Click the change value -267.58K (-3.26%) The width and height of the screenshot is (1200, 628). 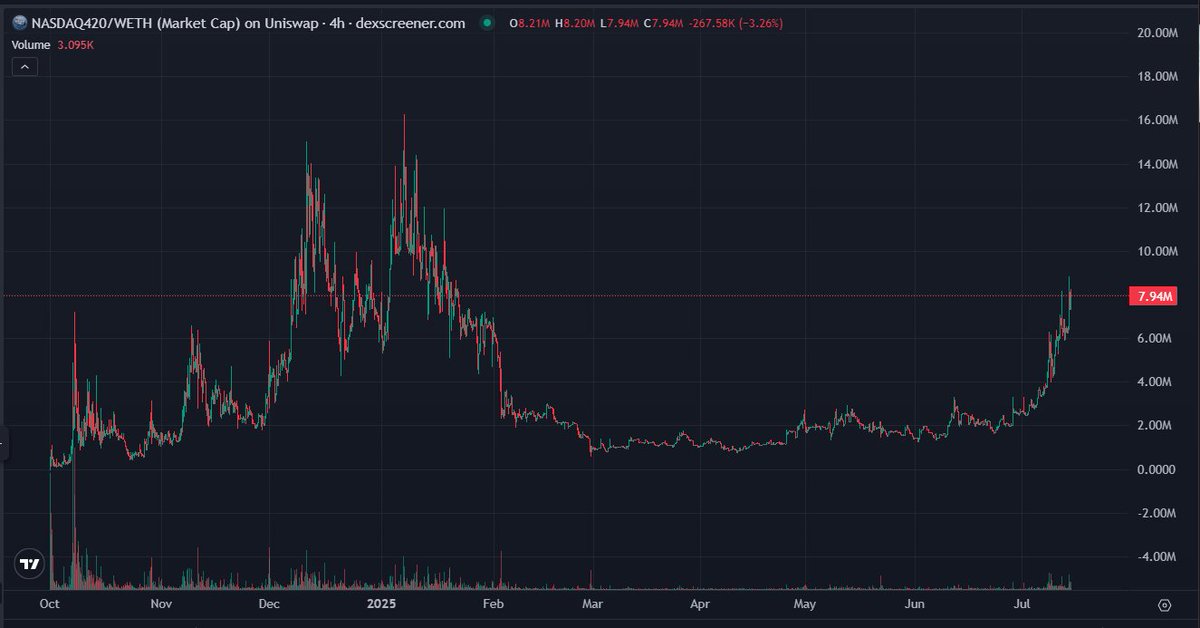[737, 24]
